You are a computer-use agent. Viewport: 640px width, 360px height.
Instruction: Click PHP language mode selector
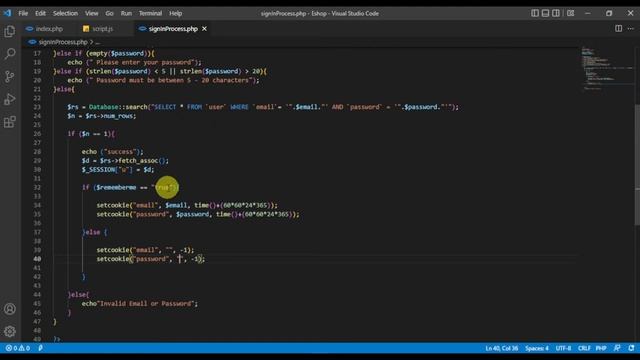[x=601, y=348]
